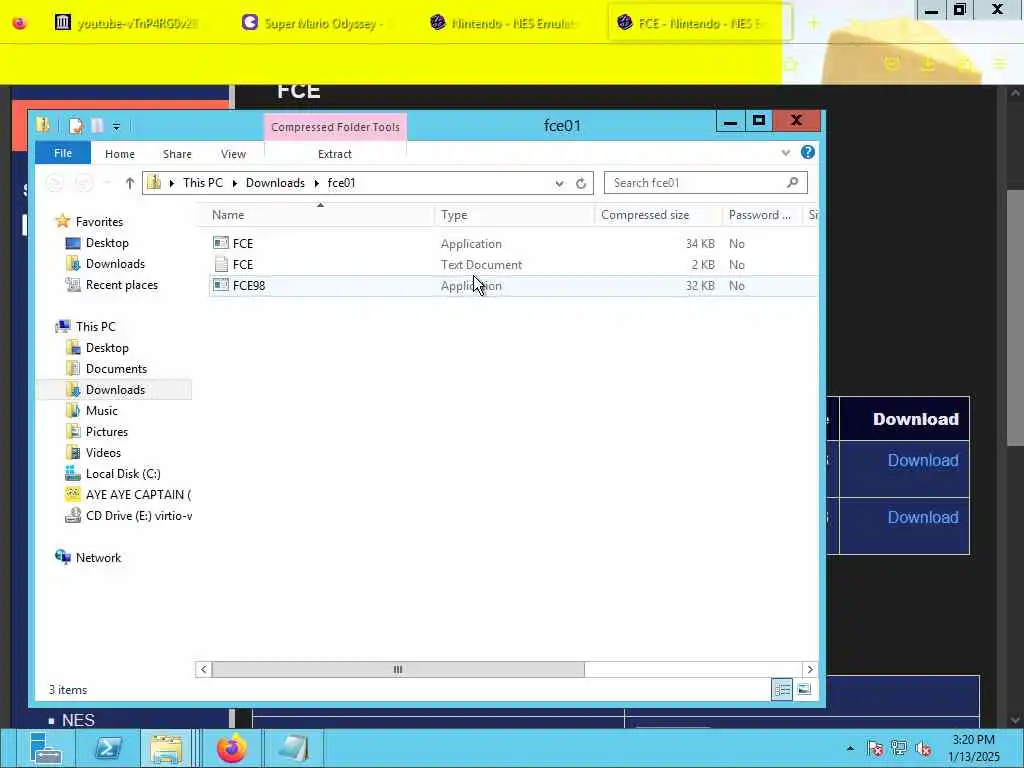Select Compressed Folder Tools tab

335,127
